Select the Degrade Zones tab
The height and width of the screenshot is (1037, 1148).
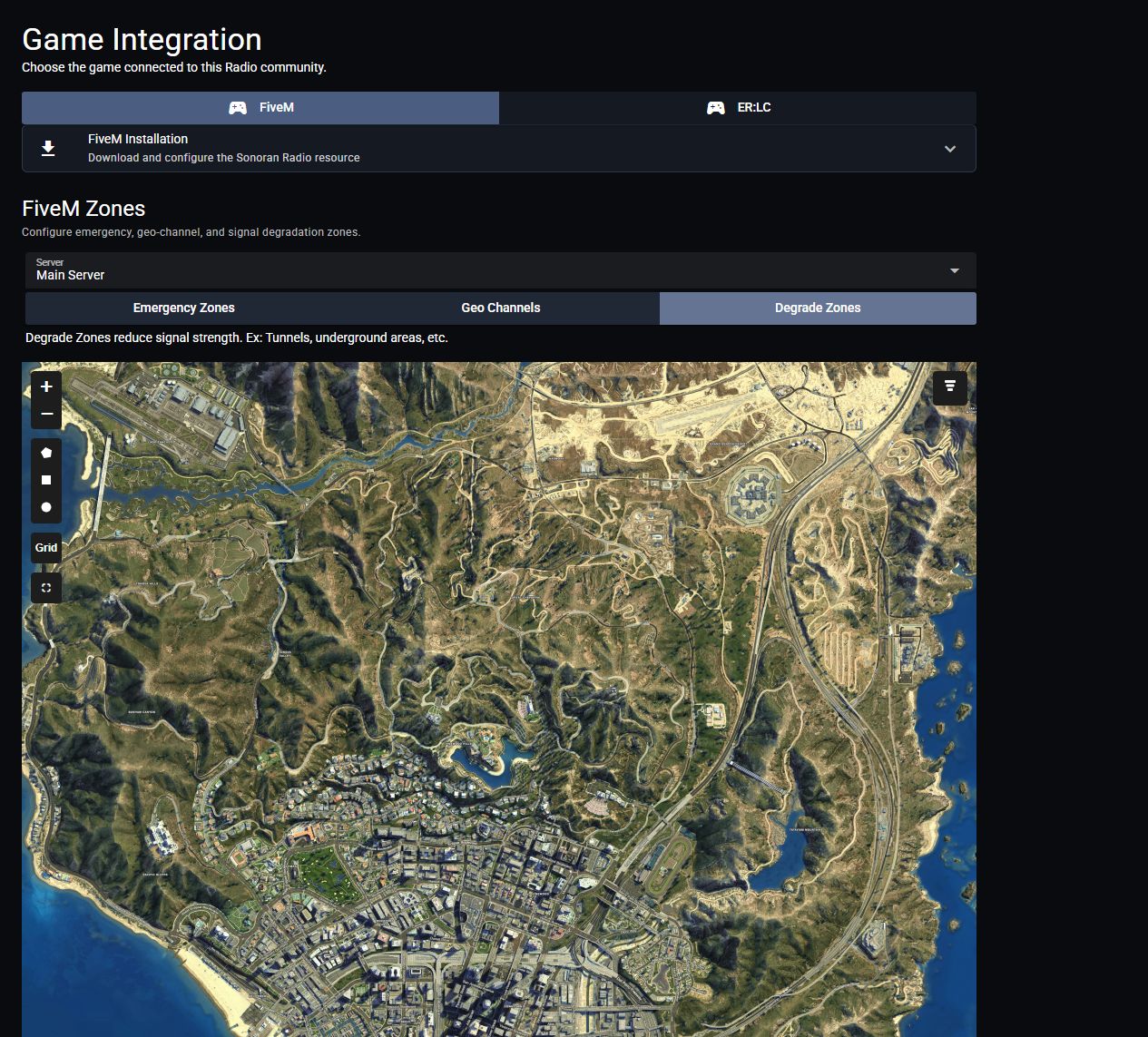click(818, 308)
